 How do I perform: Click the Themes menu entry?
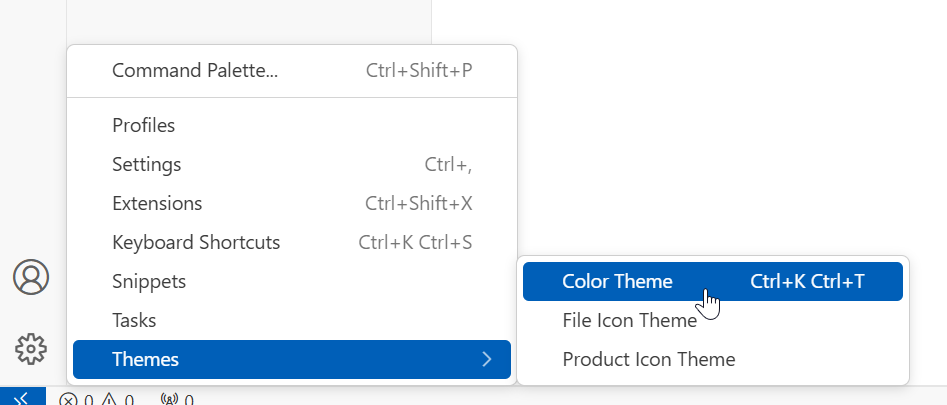click(x=146, y=359)
